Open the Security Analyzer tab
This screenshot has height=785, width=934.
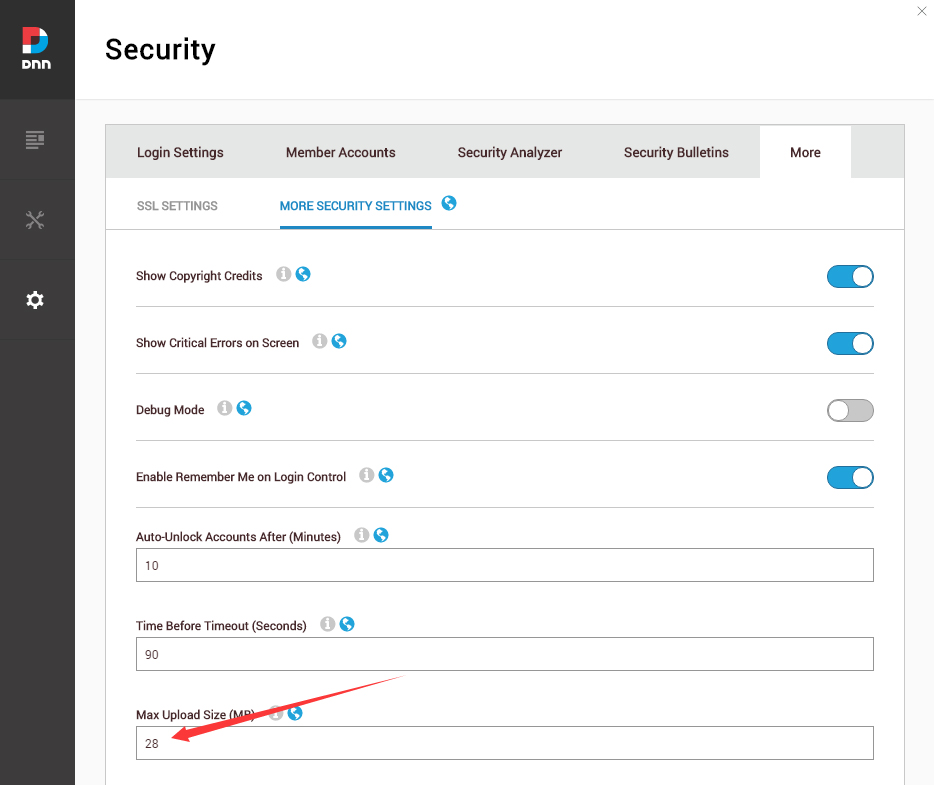click(510, 152)
